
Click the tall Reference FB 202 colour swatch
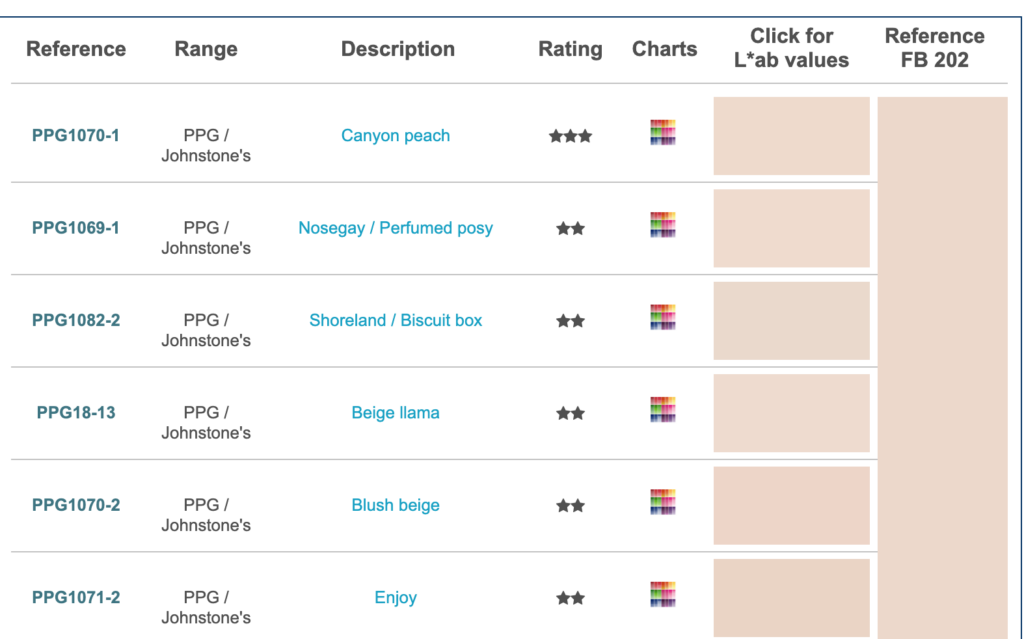coord(942,360)
